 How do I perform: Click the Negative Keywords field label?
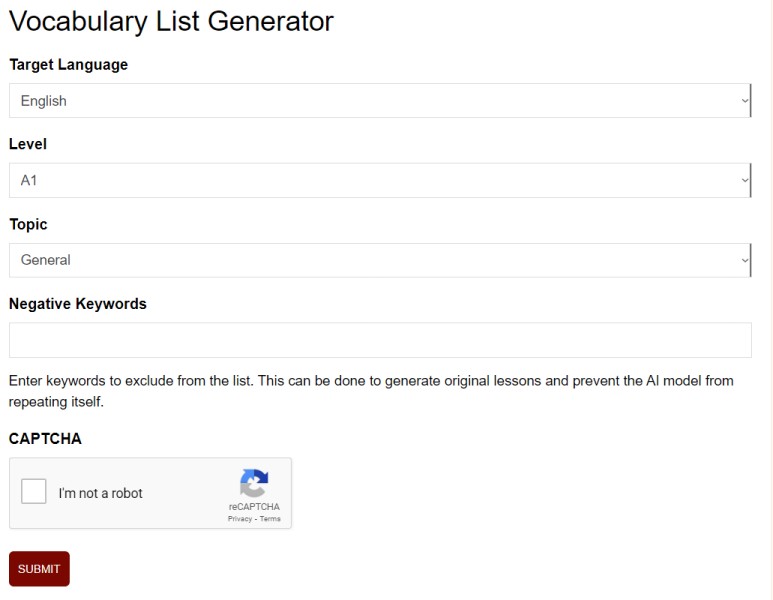[78, 304]
